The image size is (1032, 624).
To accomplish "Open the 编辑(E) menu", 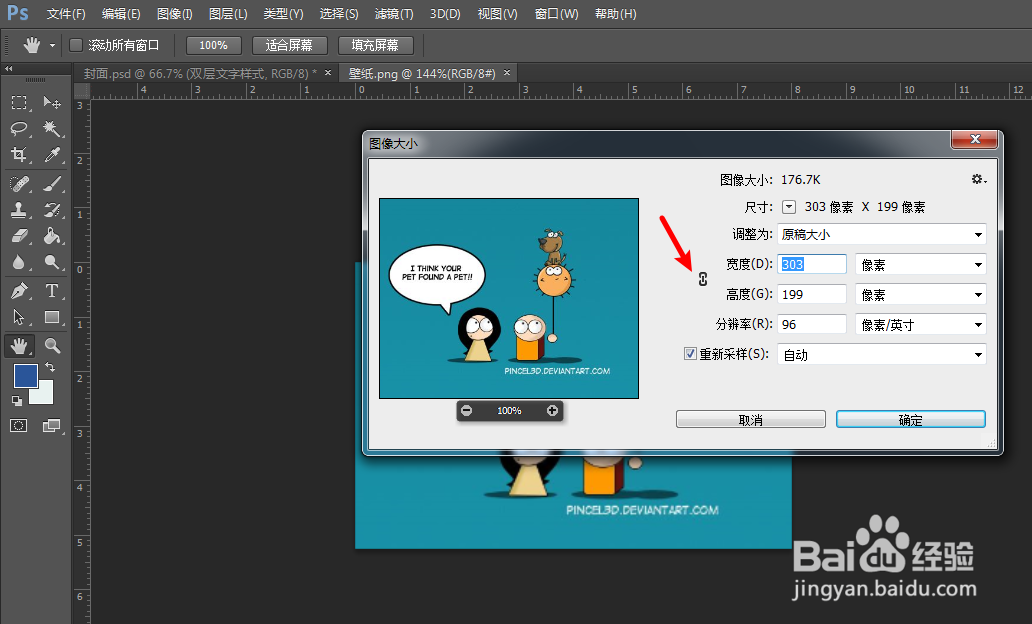I will 121,14.
